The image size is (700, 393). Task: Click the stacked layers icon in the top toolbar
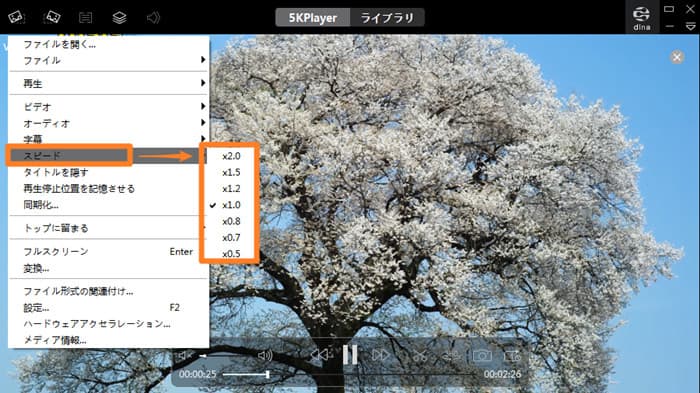point(119,18)
